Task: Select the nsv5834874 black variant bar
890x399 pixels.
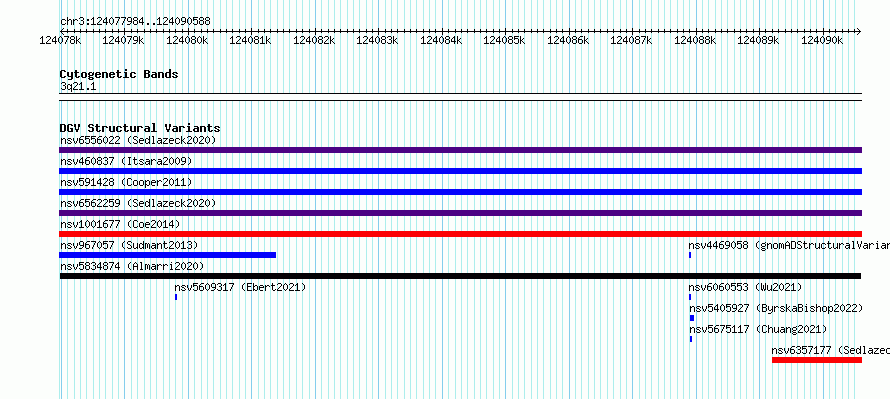Action: pyautogui.click(x=460, y=276)
